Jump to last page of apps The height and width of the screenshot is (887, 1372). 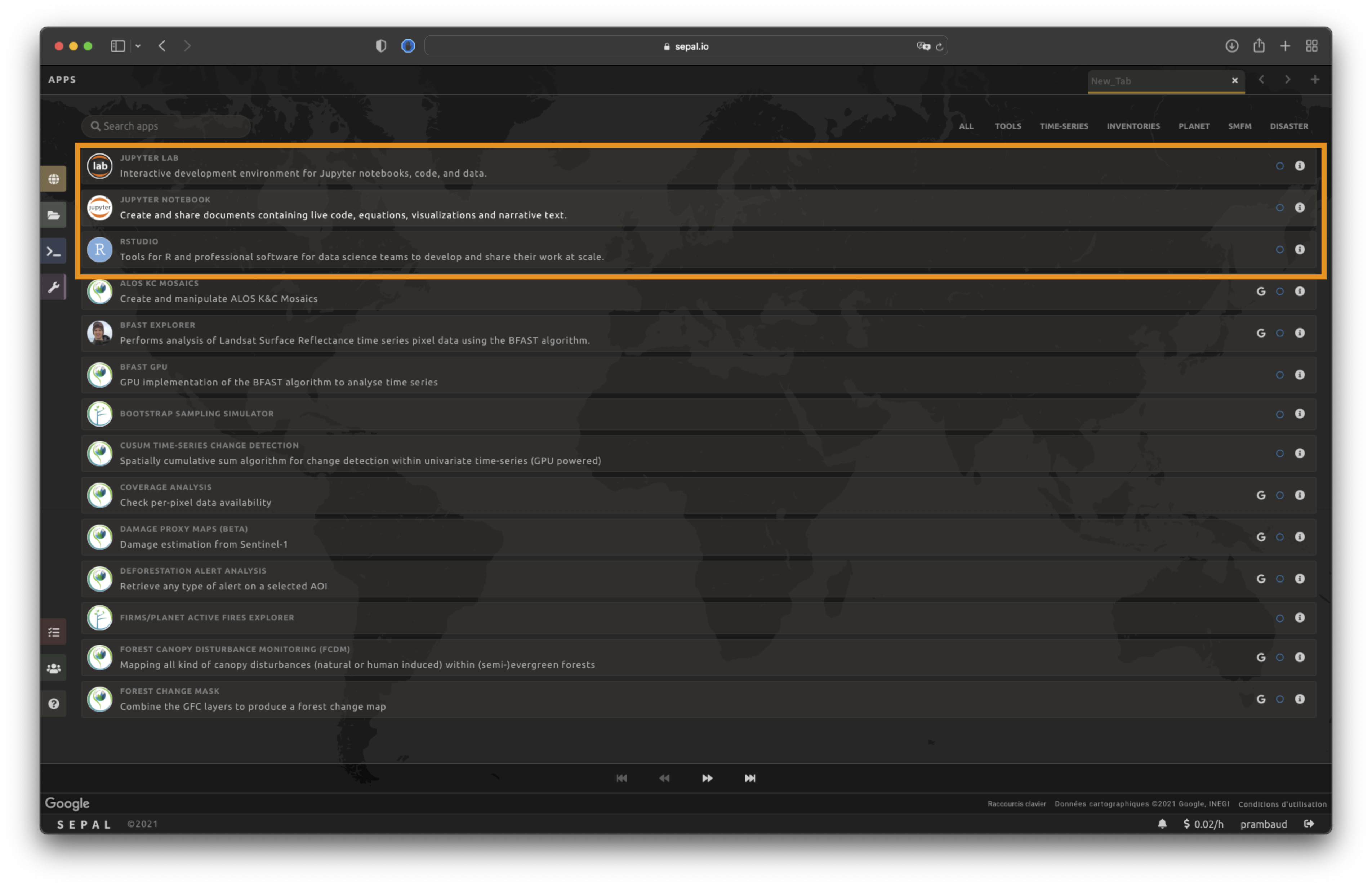click(x=749, y=778)
